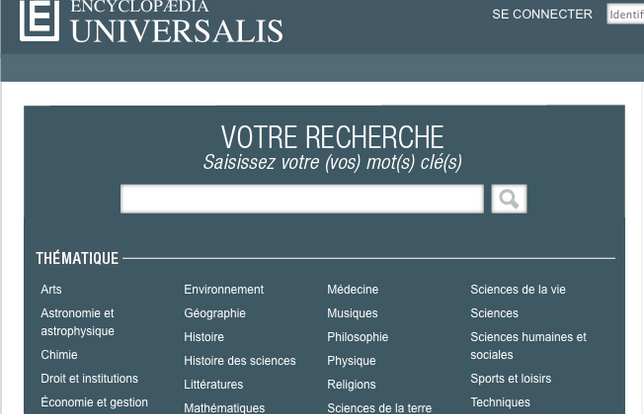Viewport: 644px width, 414px height.
Task: Open the Physique theme
Action: click(352, 361)
